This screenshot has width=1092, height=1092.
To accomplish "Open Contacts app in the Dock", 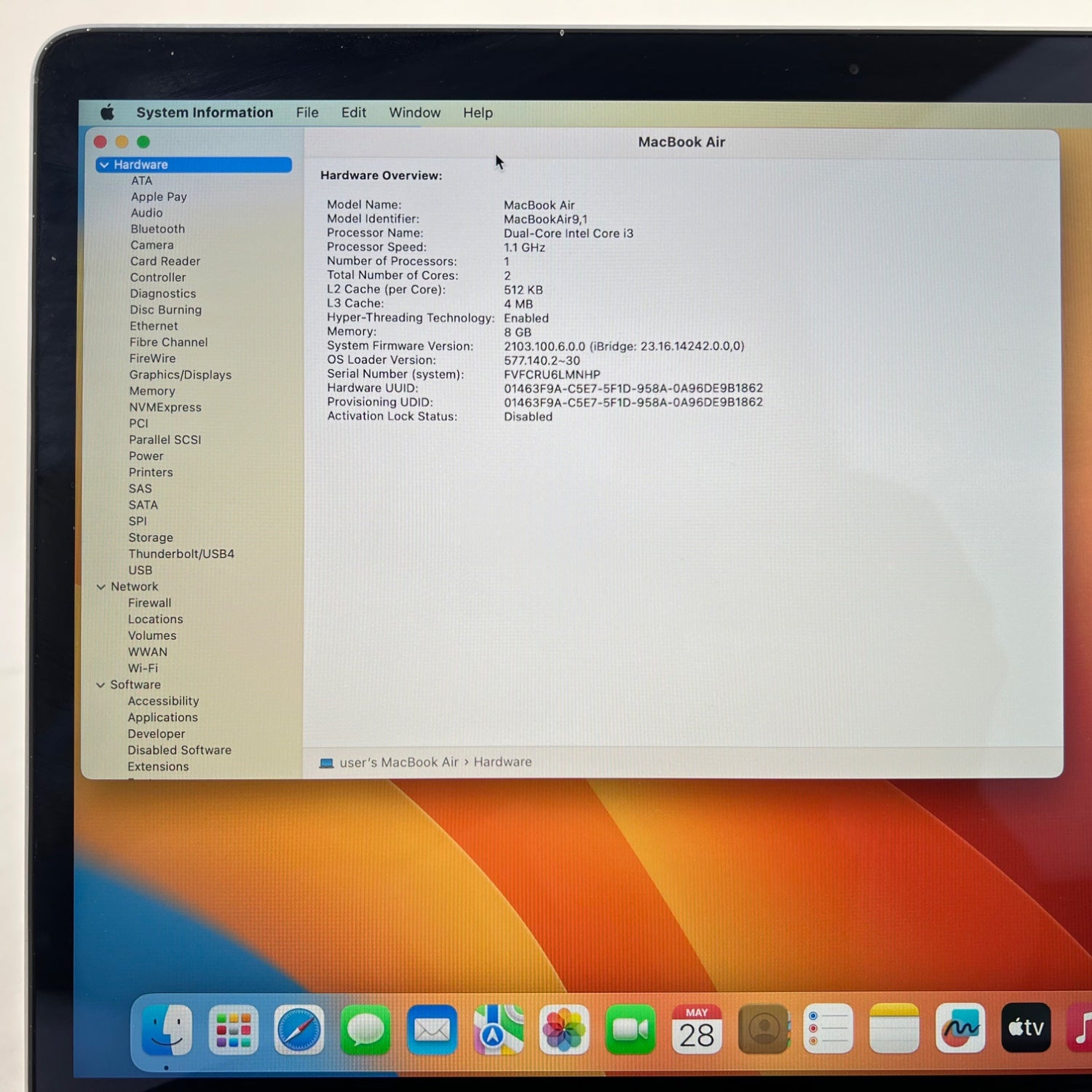I will click(763, 1029).
